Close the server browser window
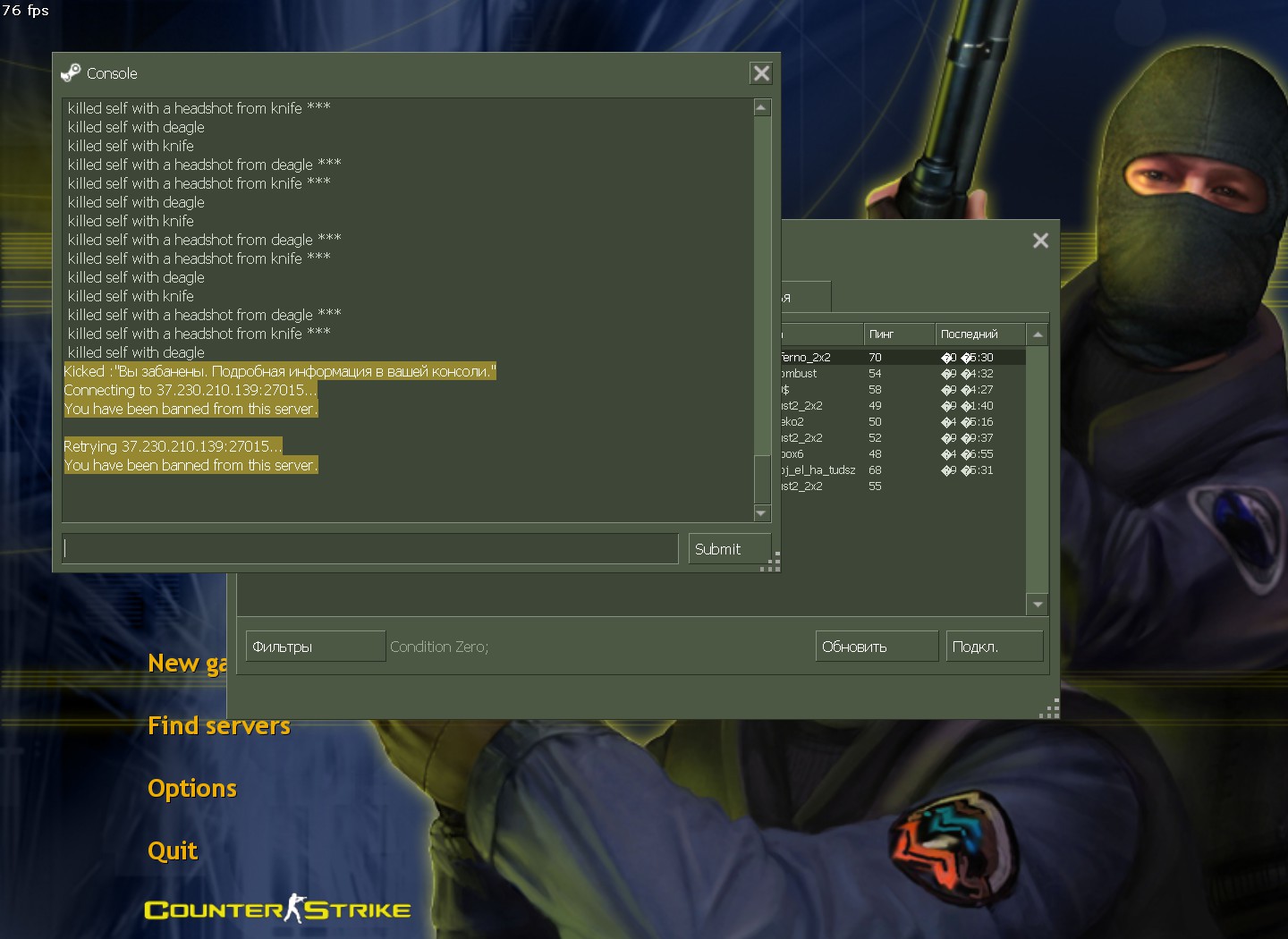This screenshot has width=1288, height=939. (x=1040, y=241)
